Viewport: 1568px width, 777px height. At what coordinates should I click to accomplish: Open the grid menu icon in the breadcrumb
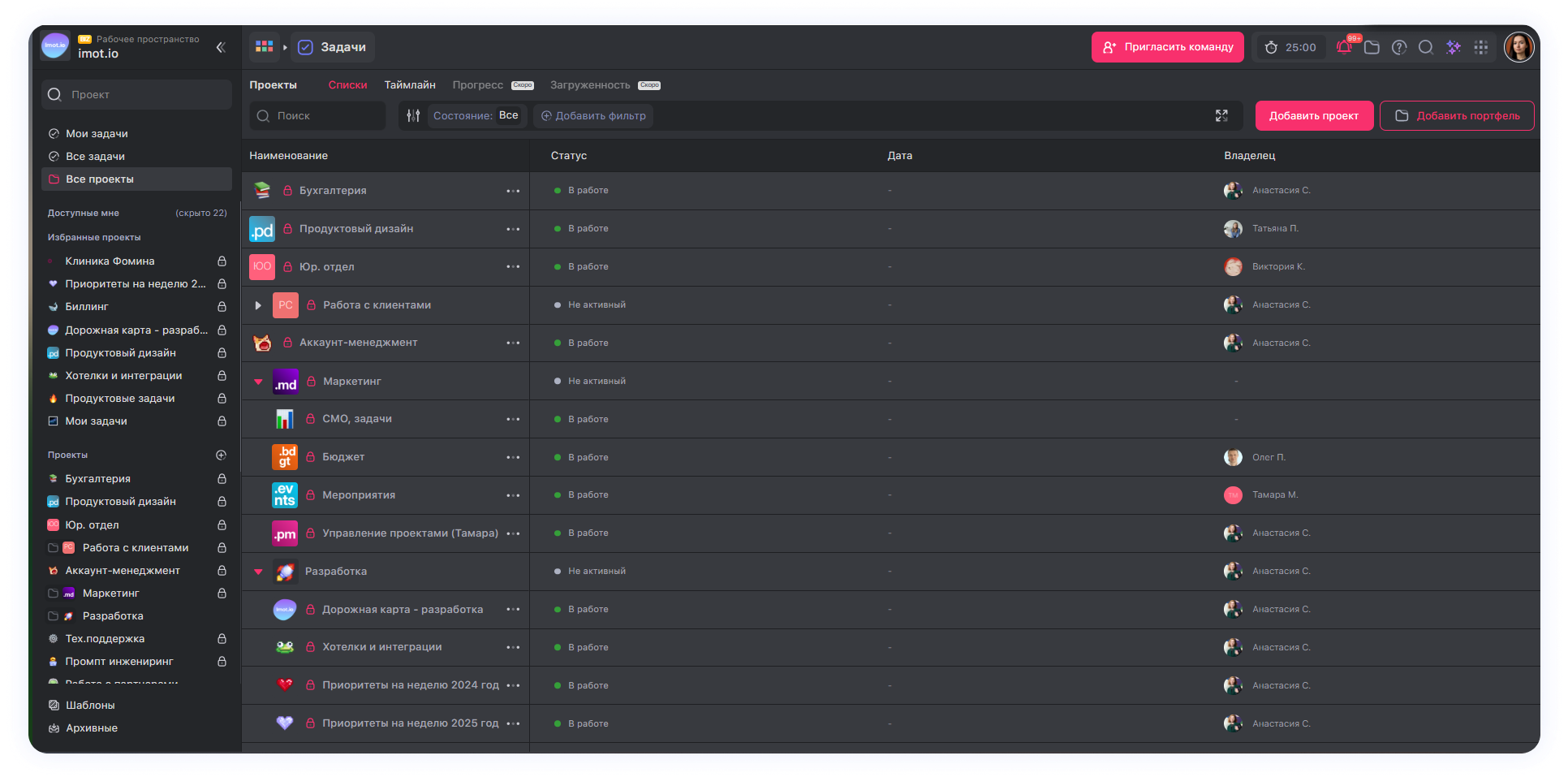[x=264, y=46]
